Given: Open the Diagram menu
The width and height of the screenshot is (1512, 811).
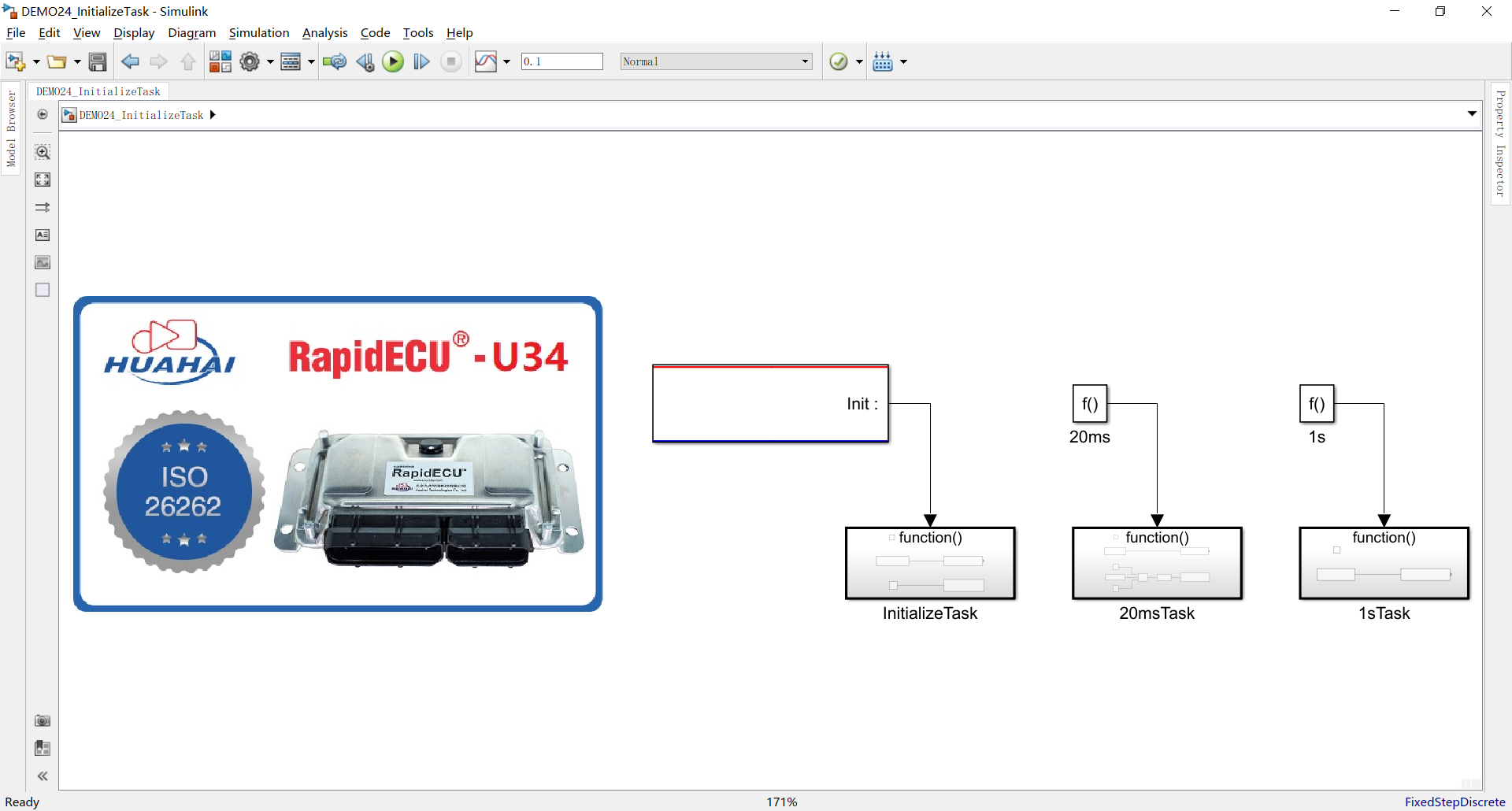Looking at the screenshot, I should point(192,32).
